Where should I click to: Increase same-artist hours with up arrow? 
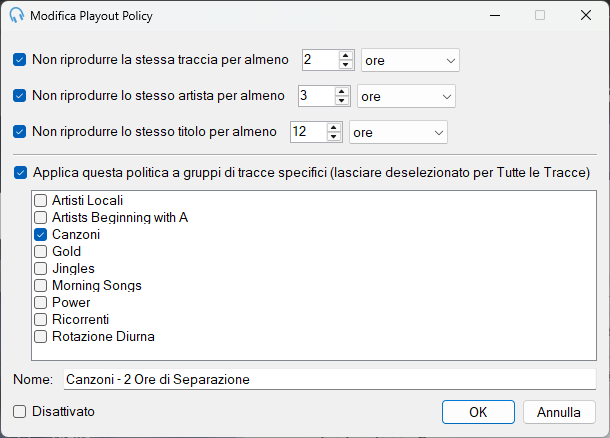[x=342, y=91]
